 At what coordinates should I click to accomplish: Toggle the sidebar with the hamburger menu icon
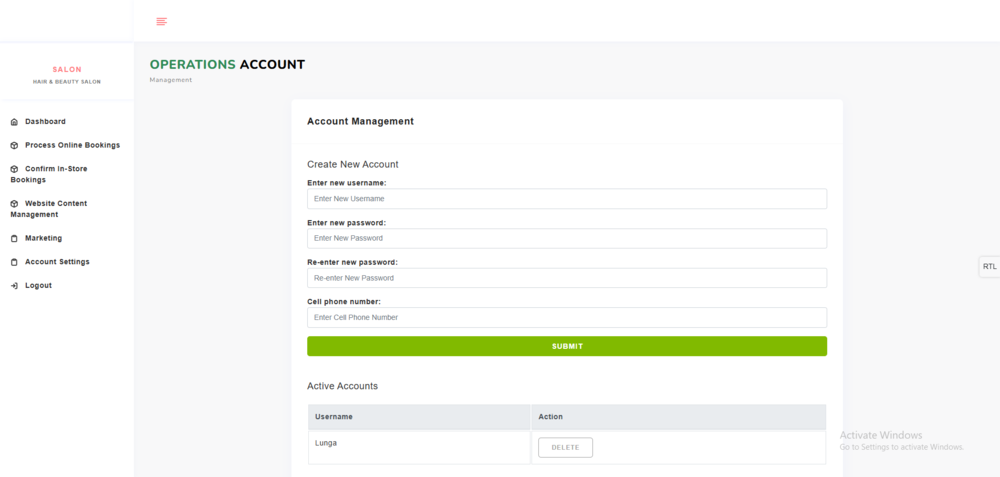click(162, 21)
